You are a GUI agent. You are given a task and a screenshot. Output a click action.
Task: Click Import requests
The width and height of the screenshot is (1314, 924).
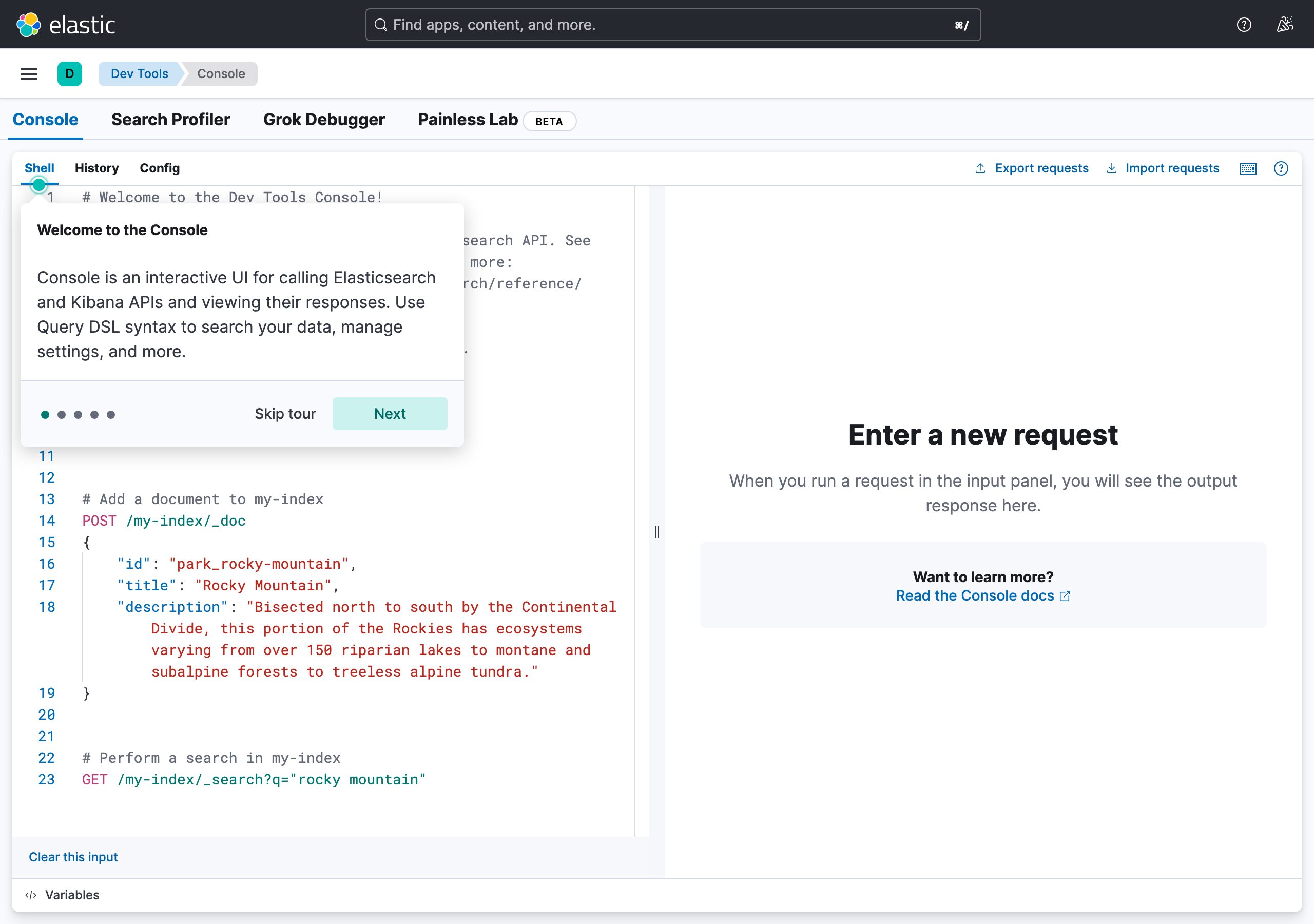(x=1163, y=168)
